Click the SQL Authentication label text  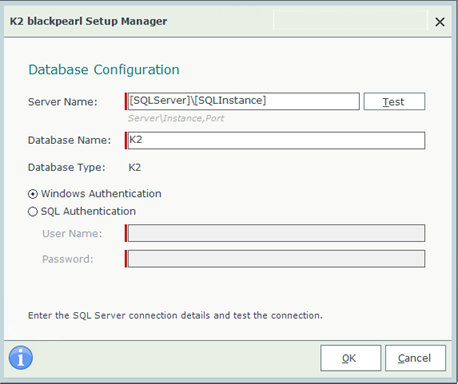point(88,211)
